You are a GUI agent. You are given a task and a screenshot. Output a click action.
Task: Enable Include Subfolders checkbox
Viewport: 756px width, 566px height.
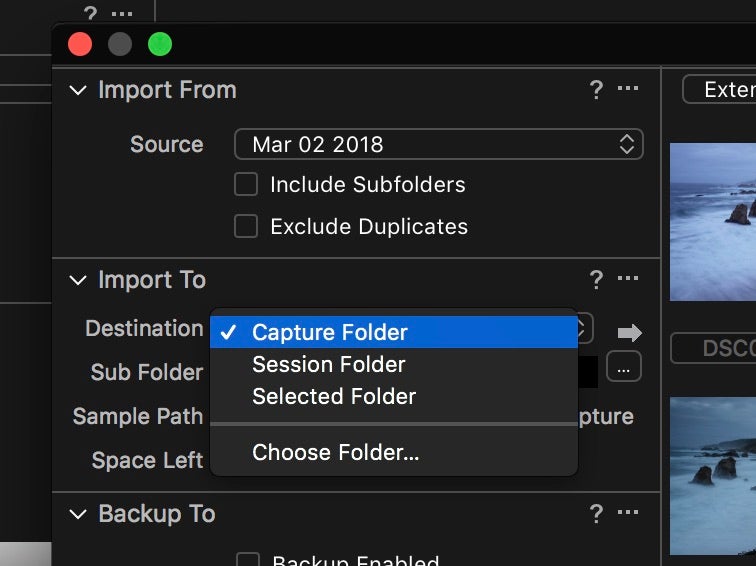pyautogui.click(x=246, y=184)
